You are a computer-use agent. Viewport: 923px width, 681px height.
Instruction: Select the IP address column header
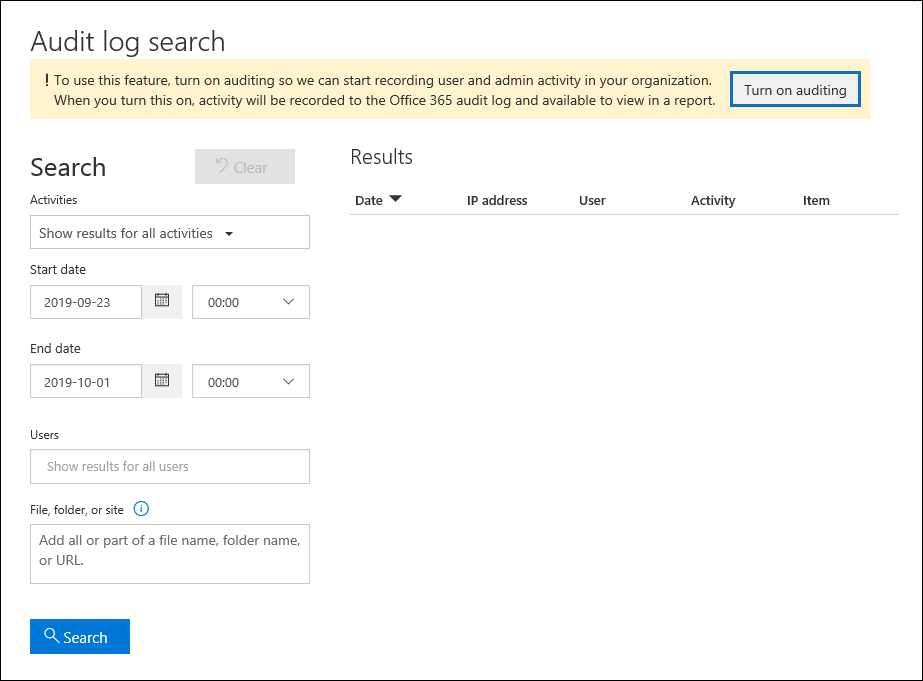(497, 200)
